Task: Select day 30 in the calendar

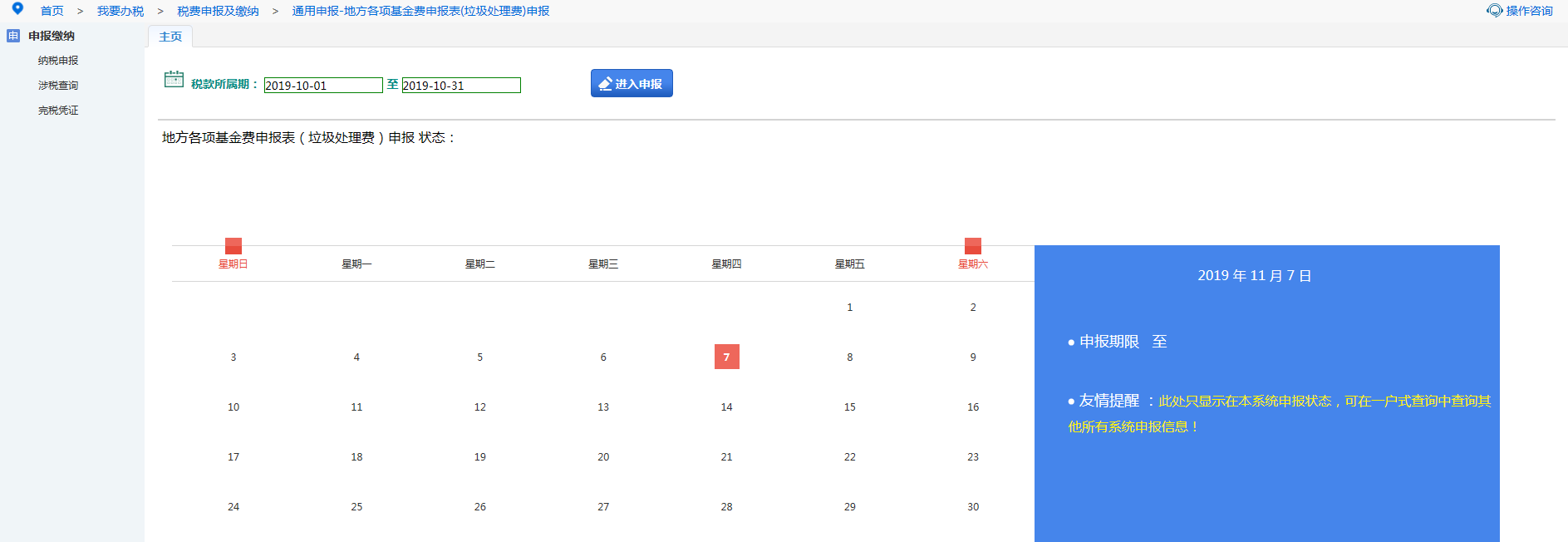Action: [973, 507]
